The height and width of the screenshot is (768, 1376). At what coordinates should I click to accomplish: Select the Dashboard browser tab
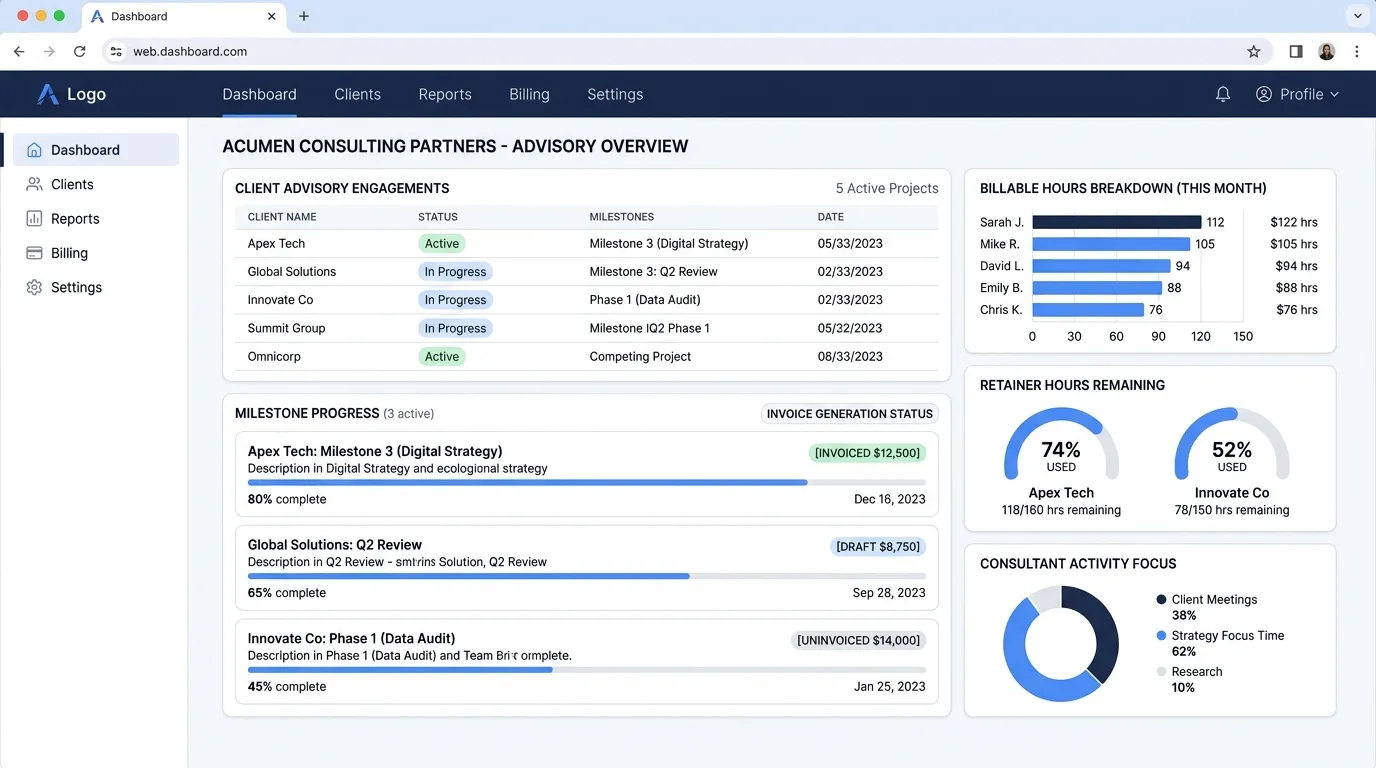[x=183, y=17]
